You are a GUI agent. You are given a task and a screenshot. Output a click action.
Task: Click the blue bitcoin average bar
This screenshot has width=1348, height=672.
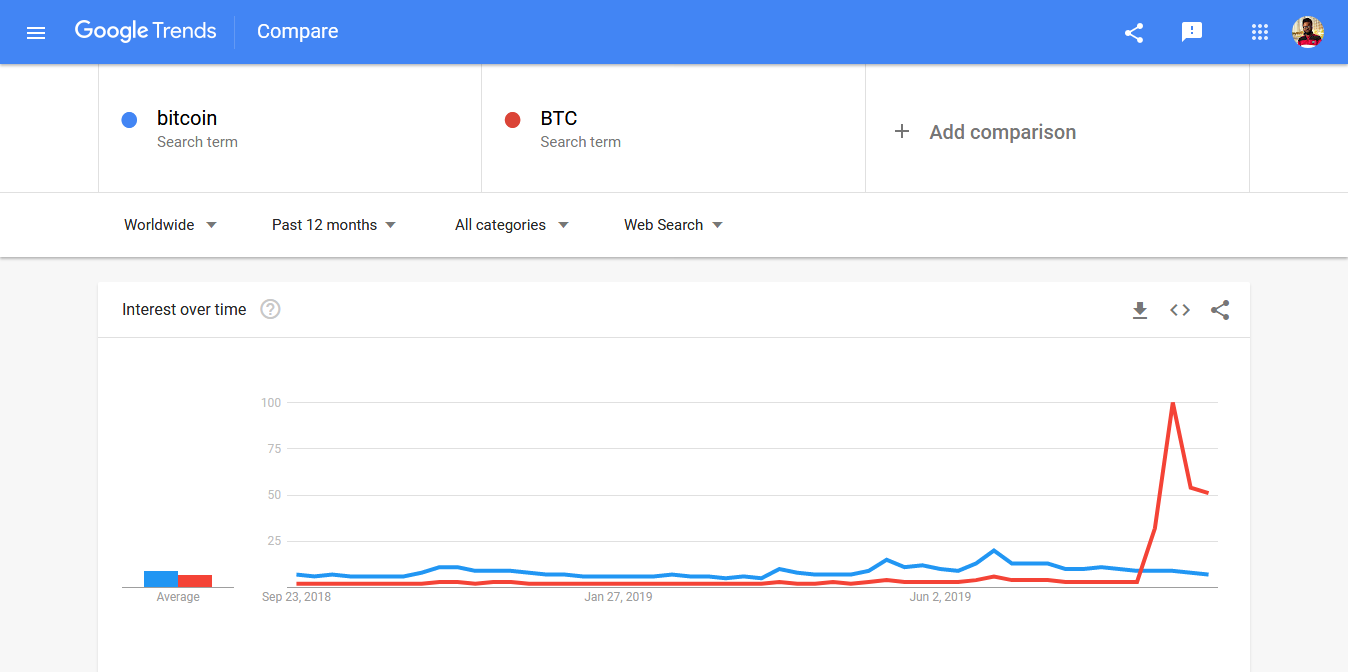[x=161, y=579]
